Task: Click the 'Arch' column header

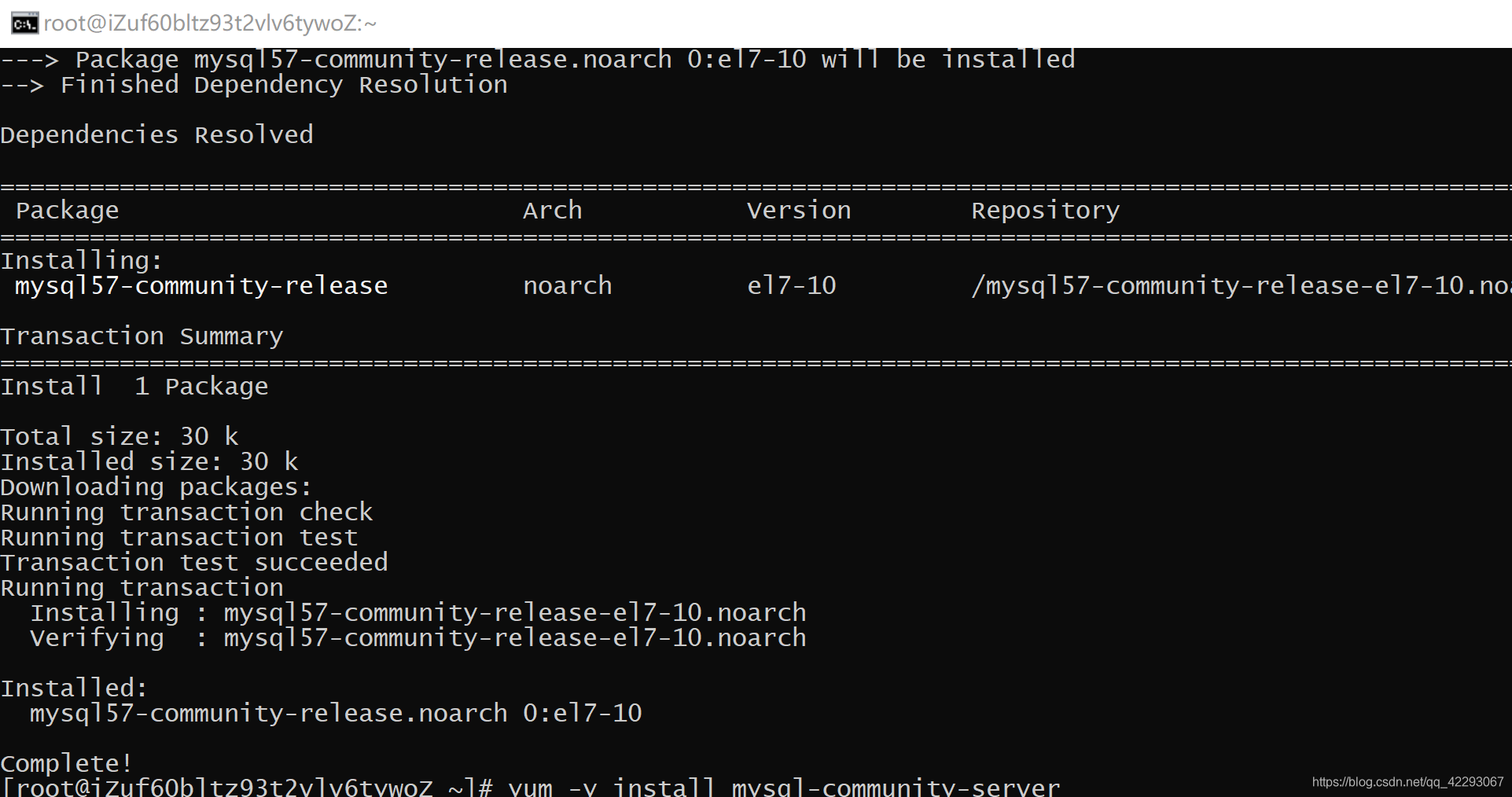Action: click(553, 211)
